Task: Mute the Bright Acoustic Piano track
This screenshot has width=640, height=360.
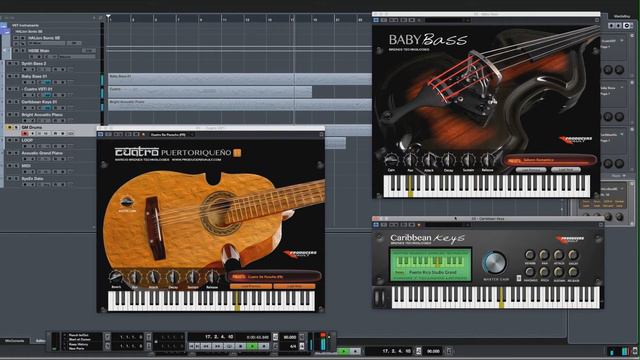Action: (9, 115)
